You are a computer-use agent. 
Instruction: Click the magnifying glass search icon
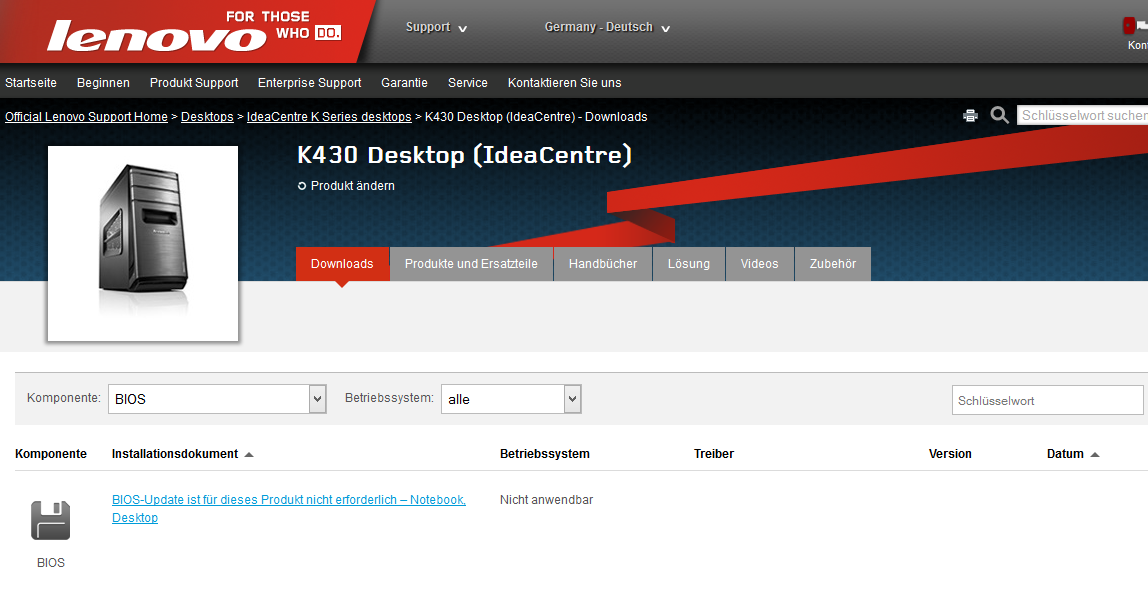tap(999, 115)
